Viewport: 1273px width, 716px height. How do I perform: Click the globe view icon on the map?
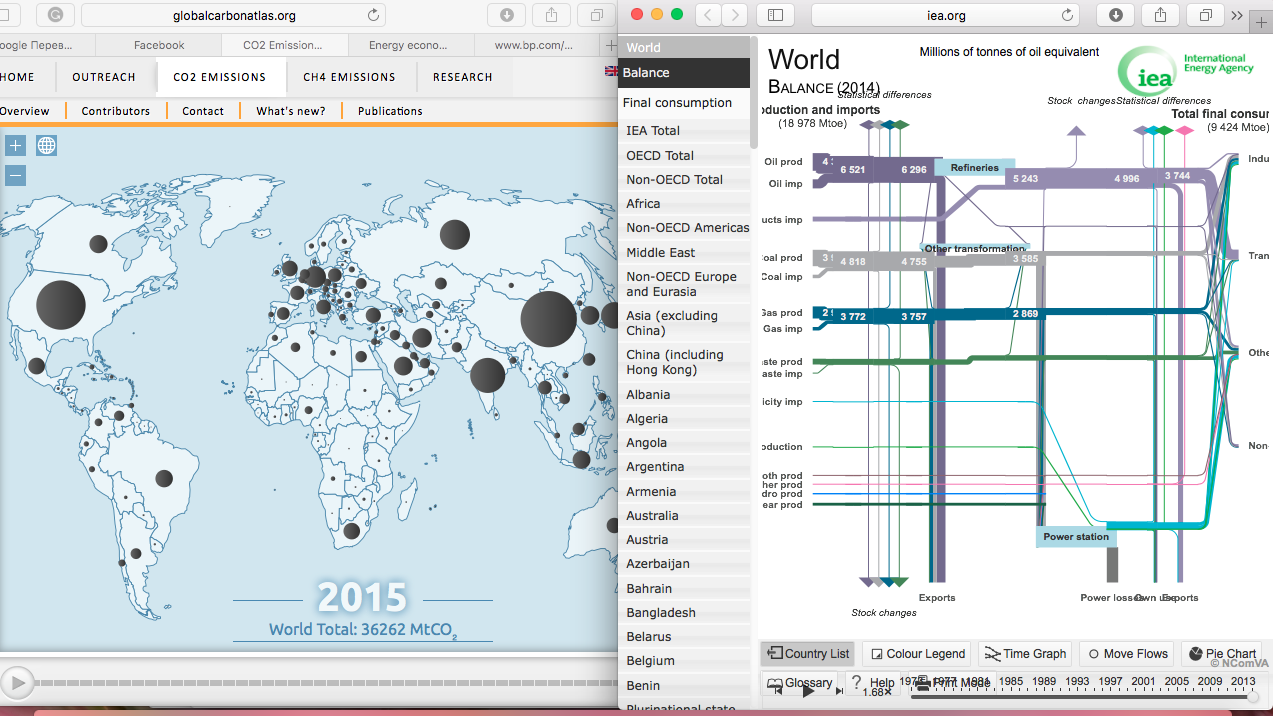click(46, 145)
